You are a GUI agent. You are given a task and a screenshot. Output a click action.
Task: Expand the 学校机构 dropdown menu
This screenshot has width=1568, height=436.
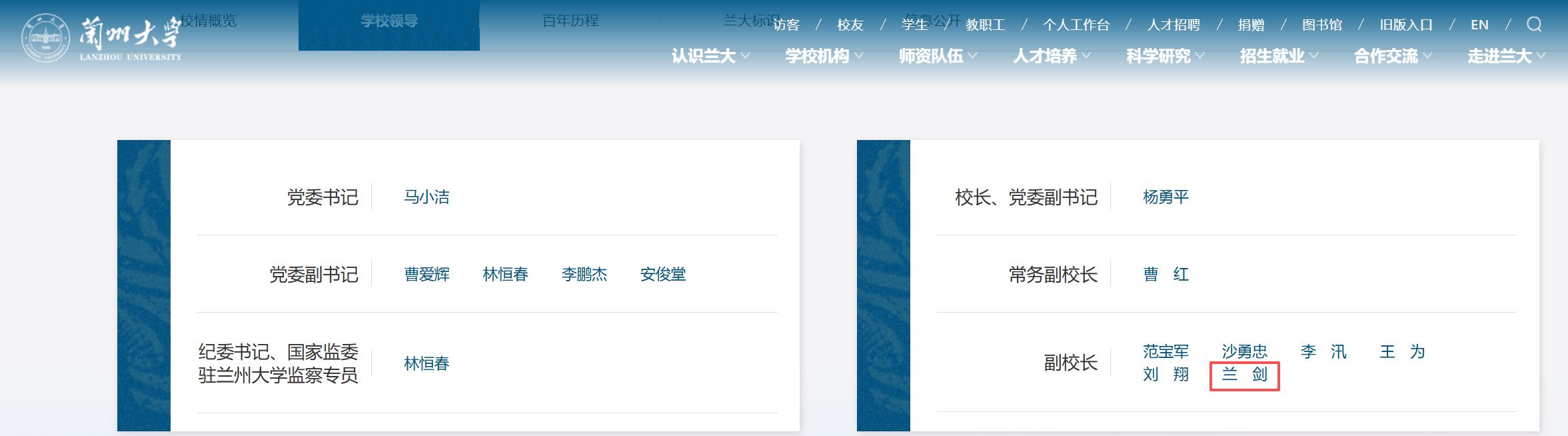pos(824,56)
